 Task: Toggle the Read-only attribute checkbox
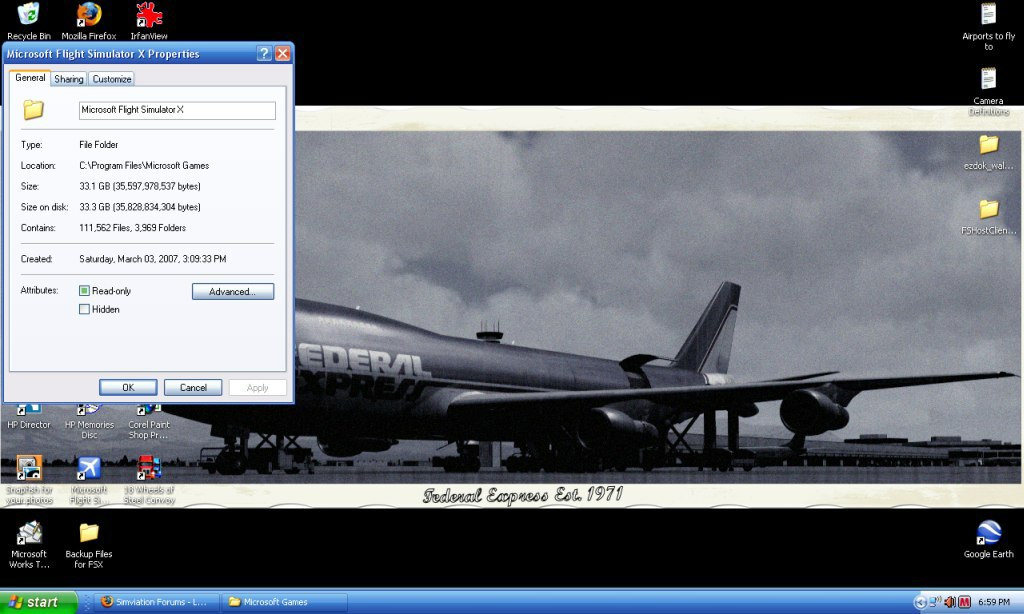click(85, 291)
